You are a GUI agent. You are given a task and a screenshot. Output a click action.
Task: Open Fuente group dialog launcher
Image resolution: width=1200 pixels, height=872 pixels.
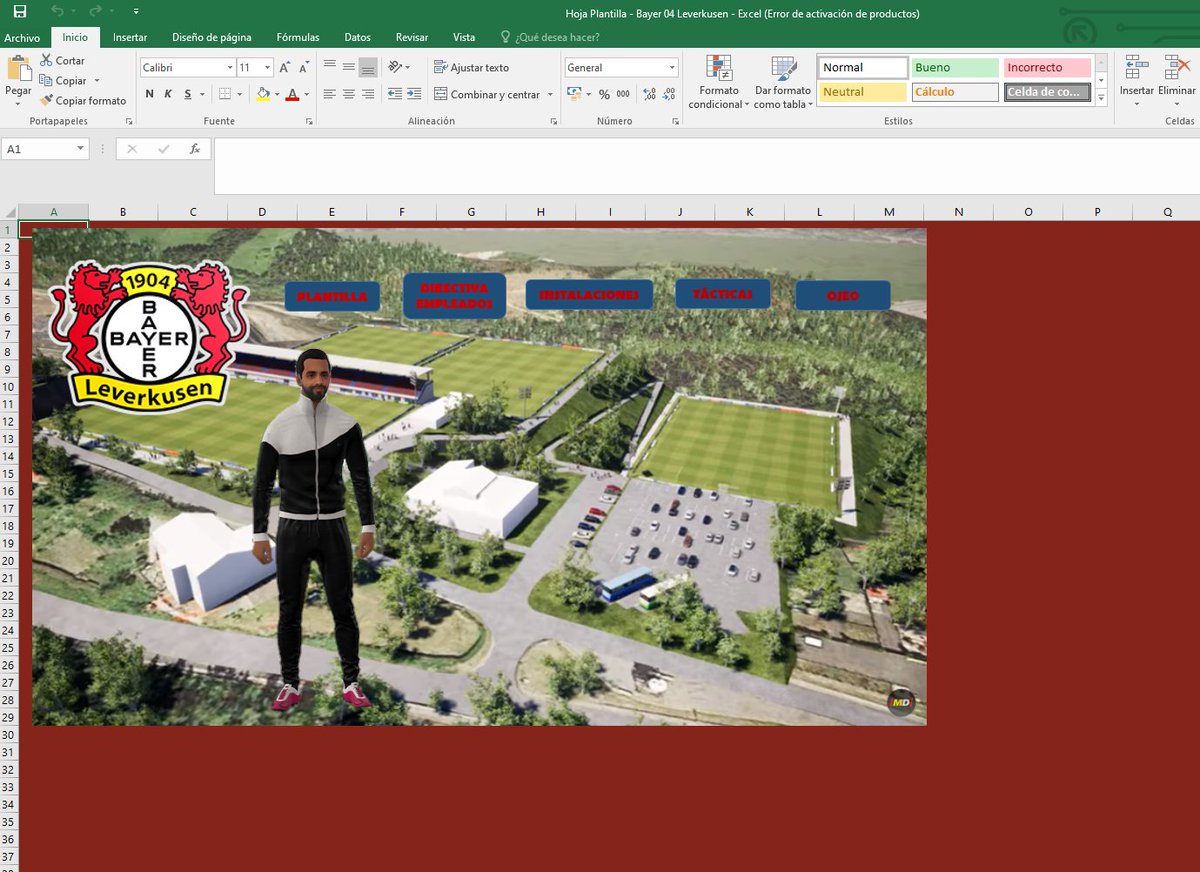tap(309, 121)
